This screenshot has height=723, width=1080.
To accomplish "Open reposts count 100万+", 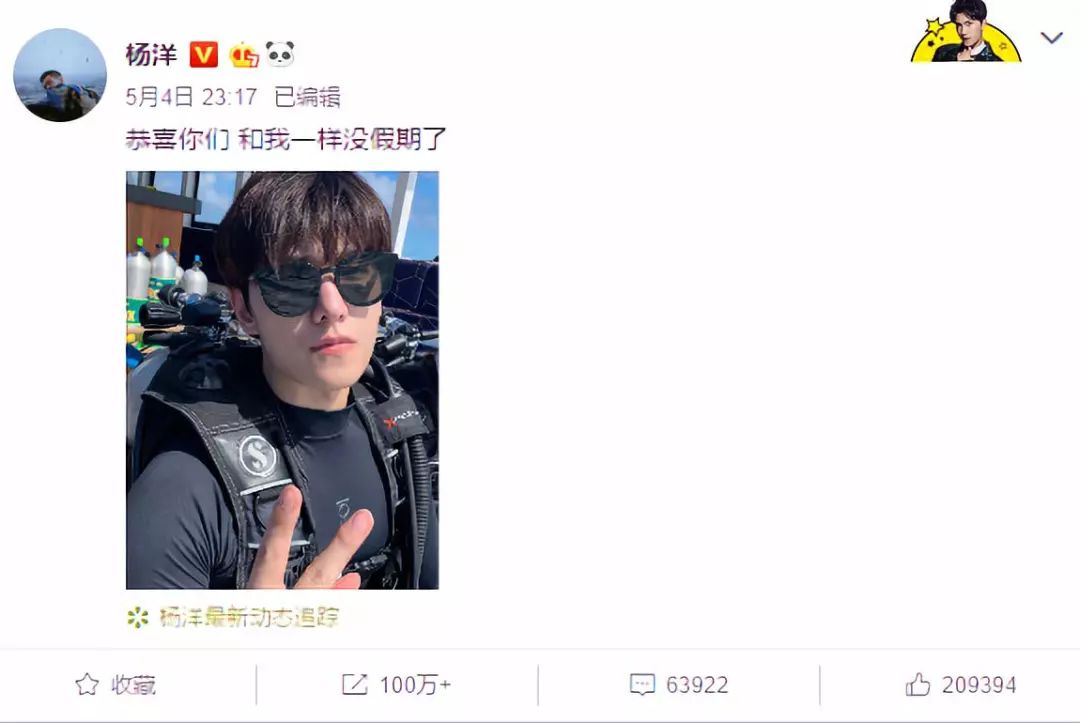I will click(415, 685).
